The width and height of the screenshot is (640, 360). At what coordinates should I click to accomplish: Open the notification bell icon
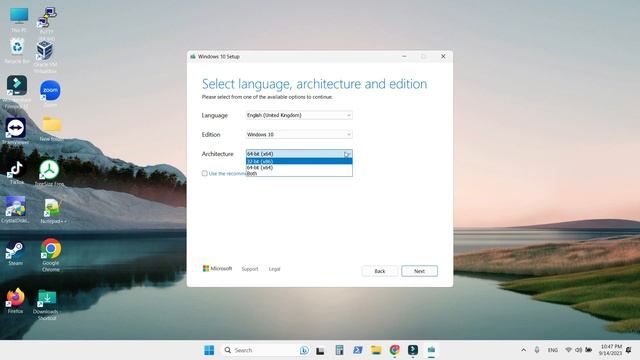coord(629,350)
